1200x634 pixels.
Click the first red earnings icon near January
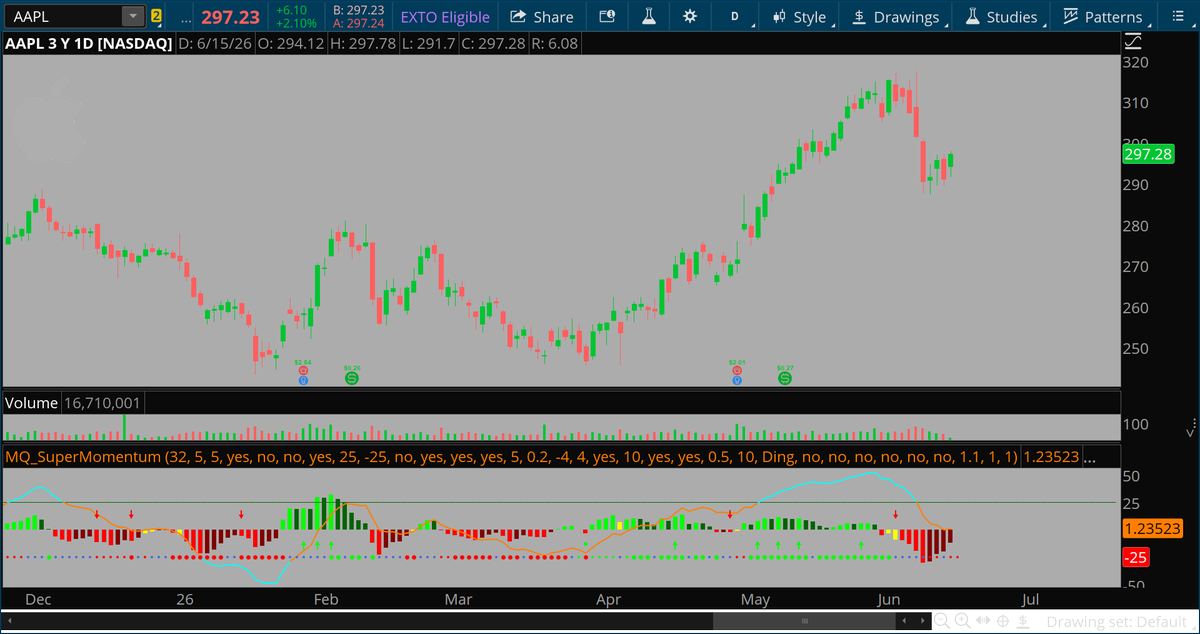pos(303,369)
